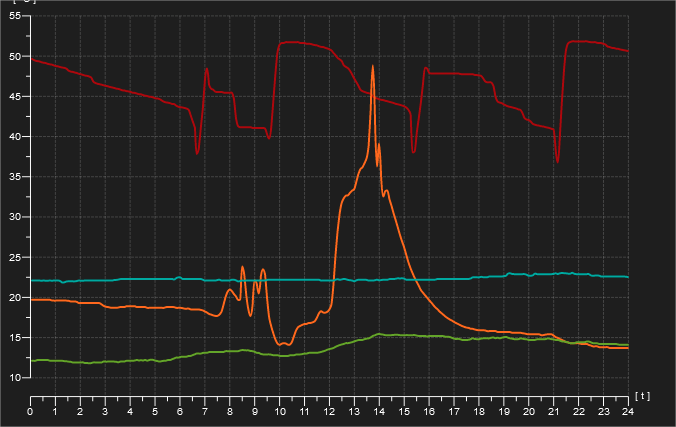
Task: Select the 6 label on the time axis
Action: coord(180,412)
